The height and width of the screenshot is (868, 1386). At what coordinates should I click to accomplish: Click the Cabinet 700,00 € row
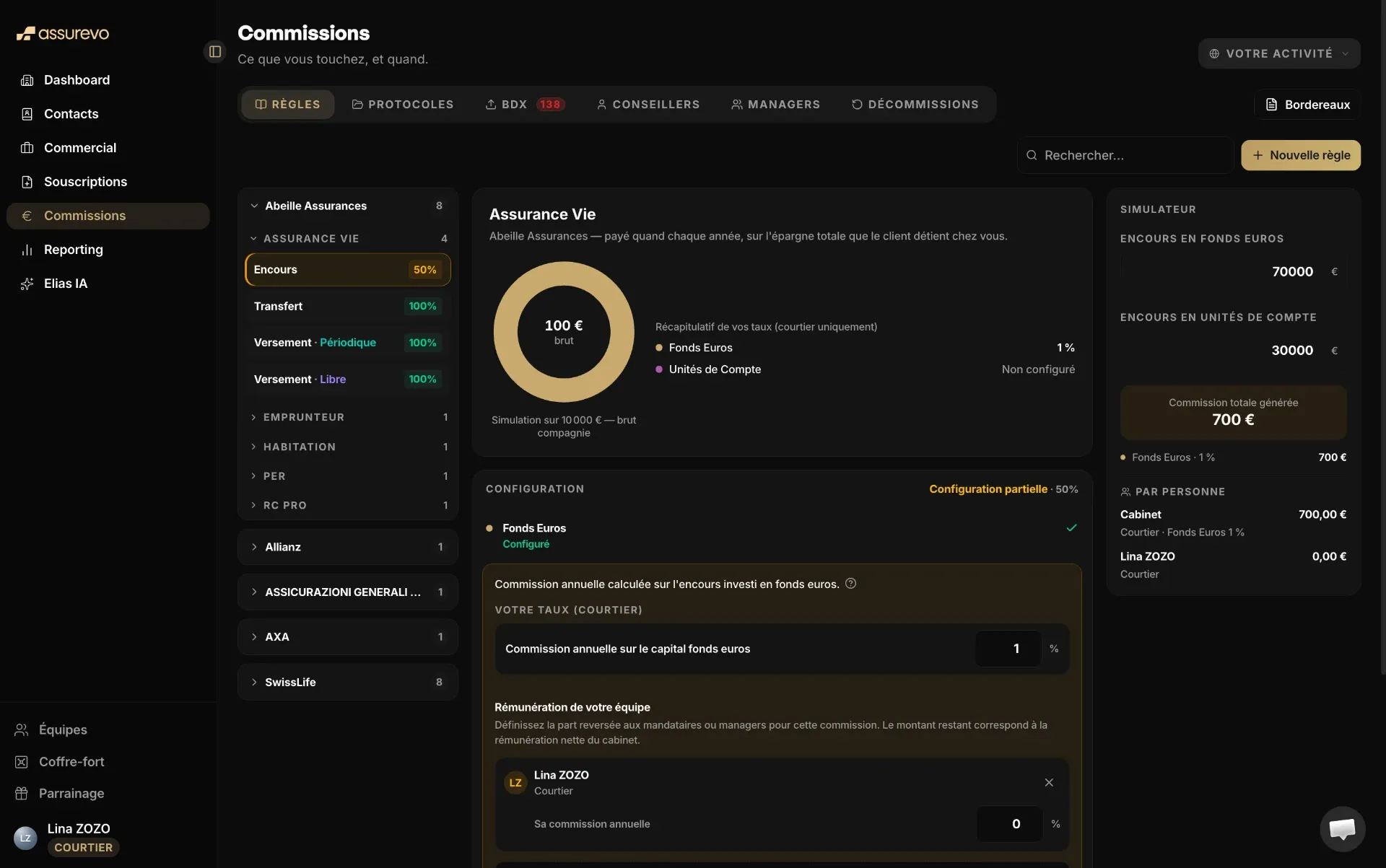(x=1234, y=523)
